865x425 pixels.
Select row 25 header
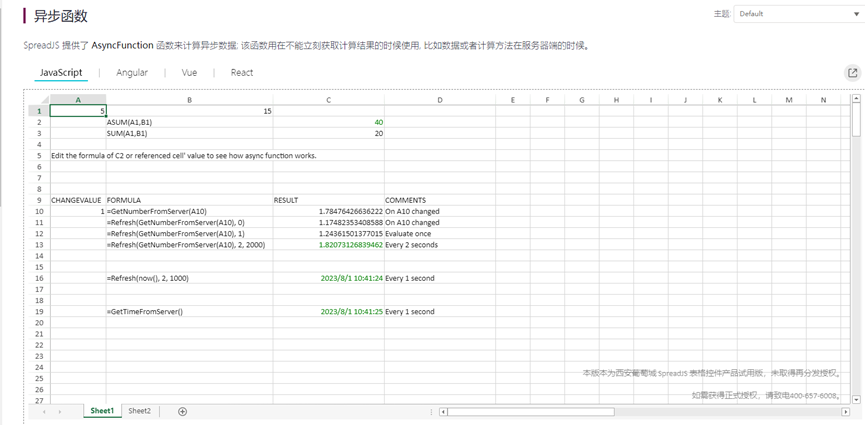39,378
